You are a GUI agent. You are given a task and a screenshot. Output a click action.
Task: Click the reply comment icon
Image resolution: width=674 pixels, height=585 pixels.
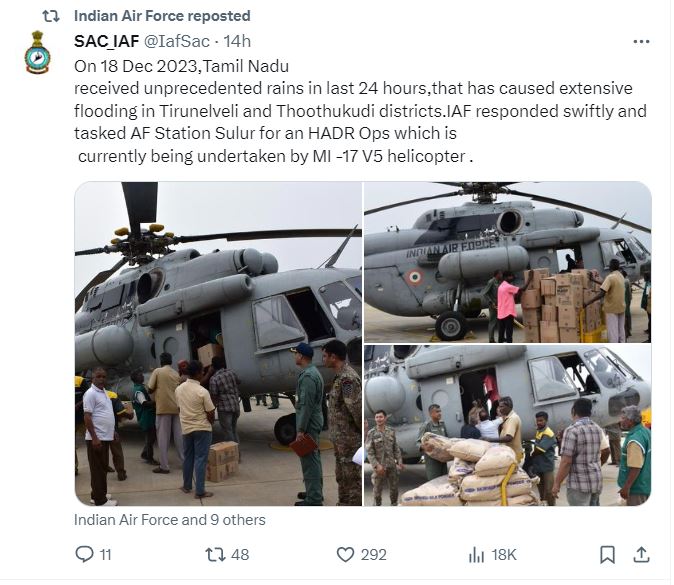85,554
